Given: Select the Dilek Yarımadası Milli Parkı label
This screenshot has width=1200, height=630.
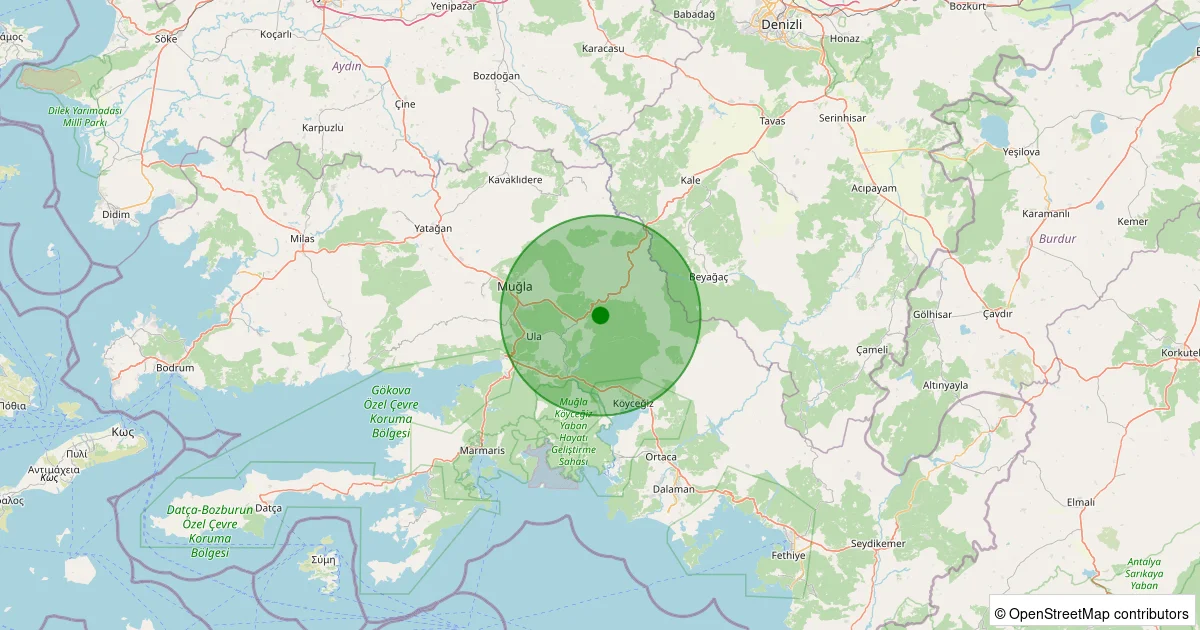Looking at the screenshot, I should click(x=85, y=116).
